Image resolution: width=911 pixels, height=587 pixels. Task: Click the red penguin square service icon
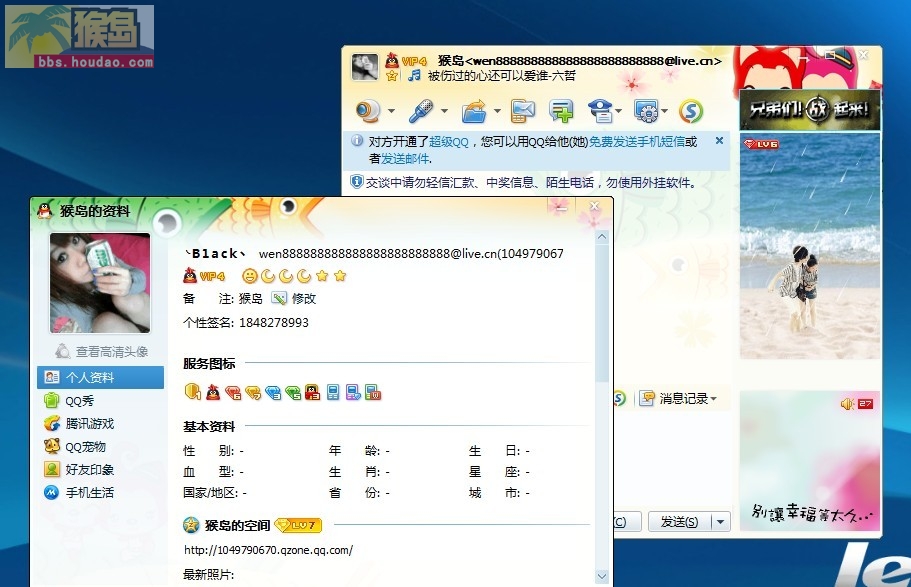[x=313, y=393]
